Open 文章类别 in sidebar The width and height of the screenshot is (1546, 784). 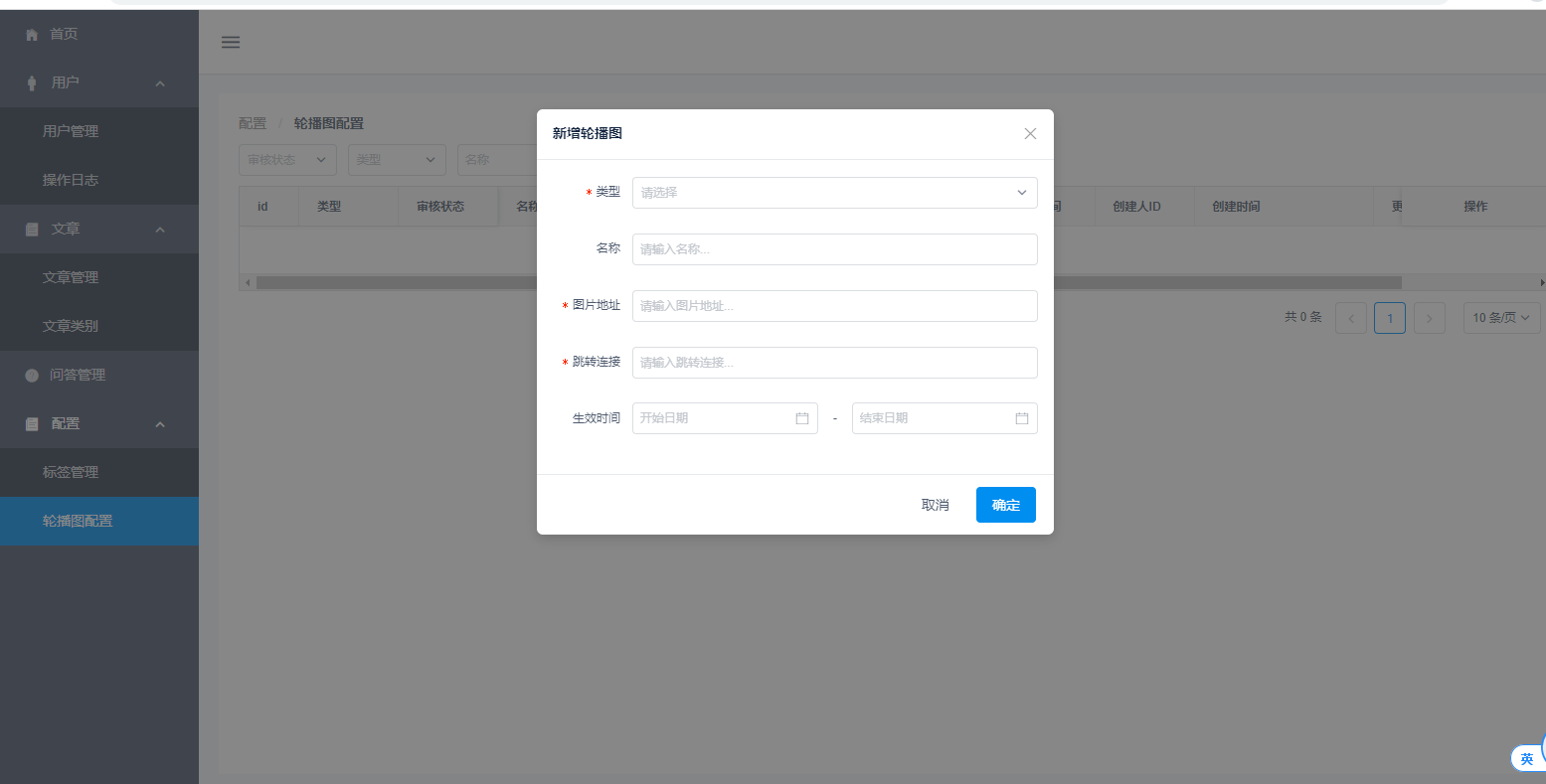tap(99, 326)
